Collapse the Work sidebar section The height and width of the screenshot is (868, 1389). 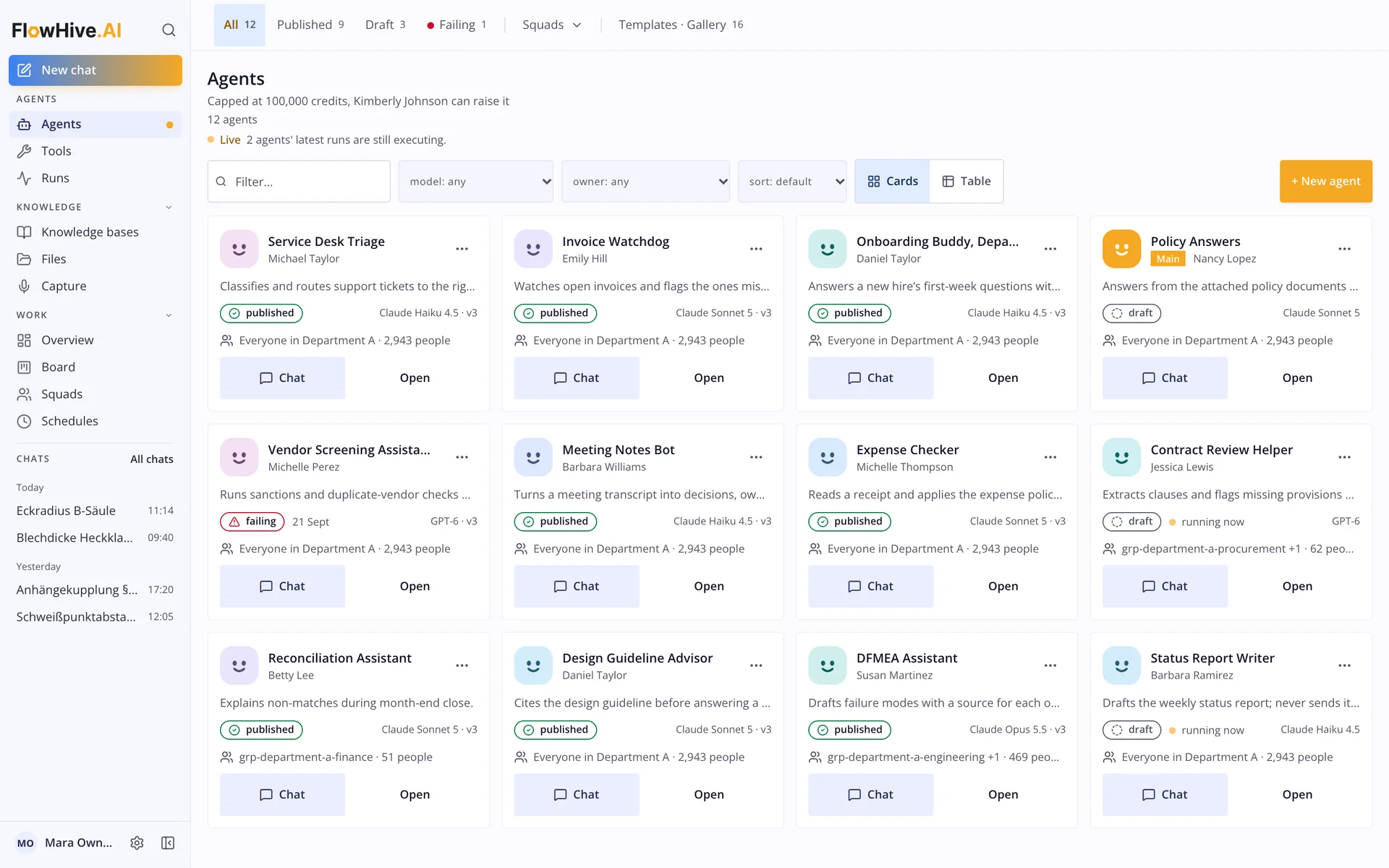point(169,315)
